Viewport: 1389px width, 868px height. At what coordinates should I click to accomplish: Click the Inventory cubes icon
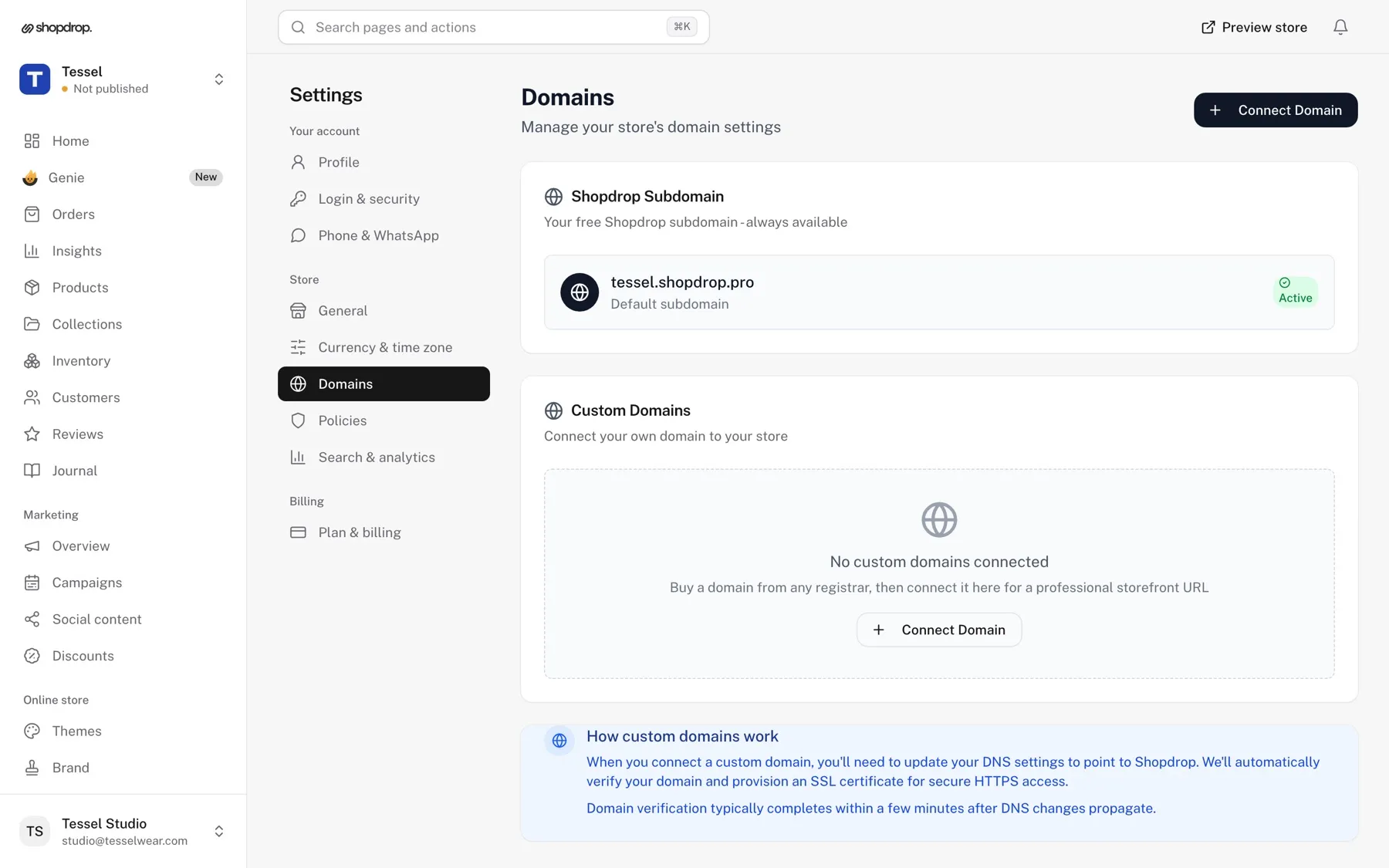pos(32,360)
